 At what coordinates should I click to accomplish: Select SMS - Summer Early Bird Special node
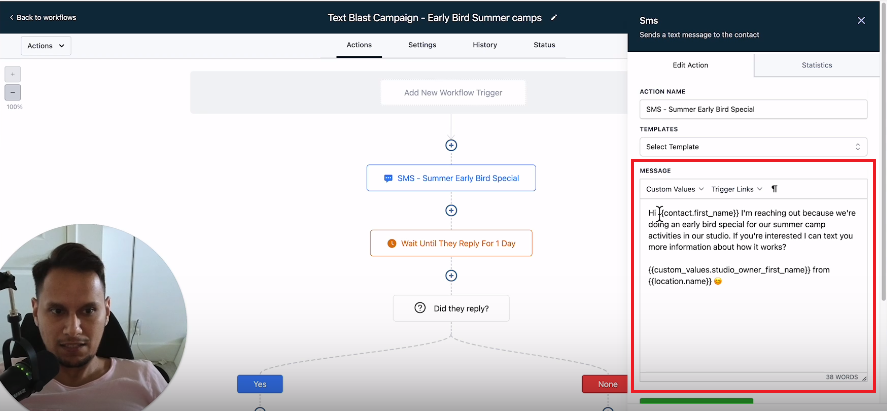pyautogui.click(x=451, y=178)
